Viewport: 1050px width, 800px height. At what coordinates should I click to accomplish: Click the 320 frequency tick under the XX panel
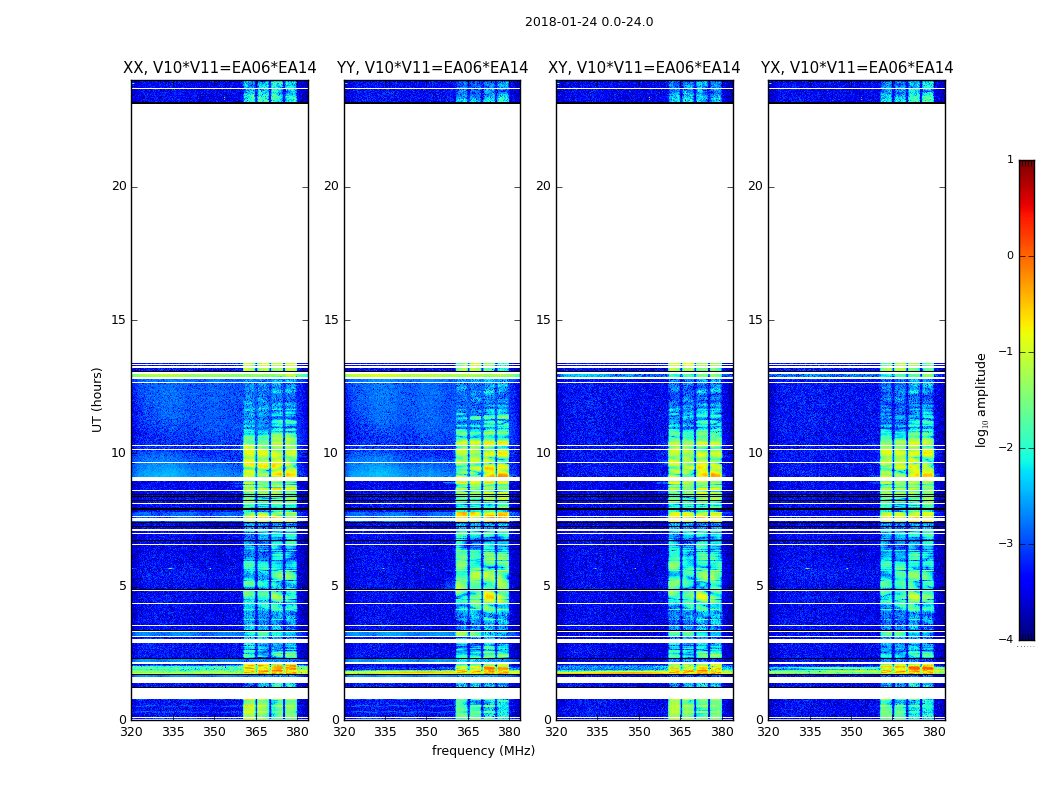coord(131,732)
